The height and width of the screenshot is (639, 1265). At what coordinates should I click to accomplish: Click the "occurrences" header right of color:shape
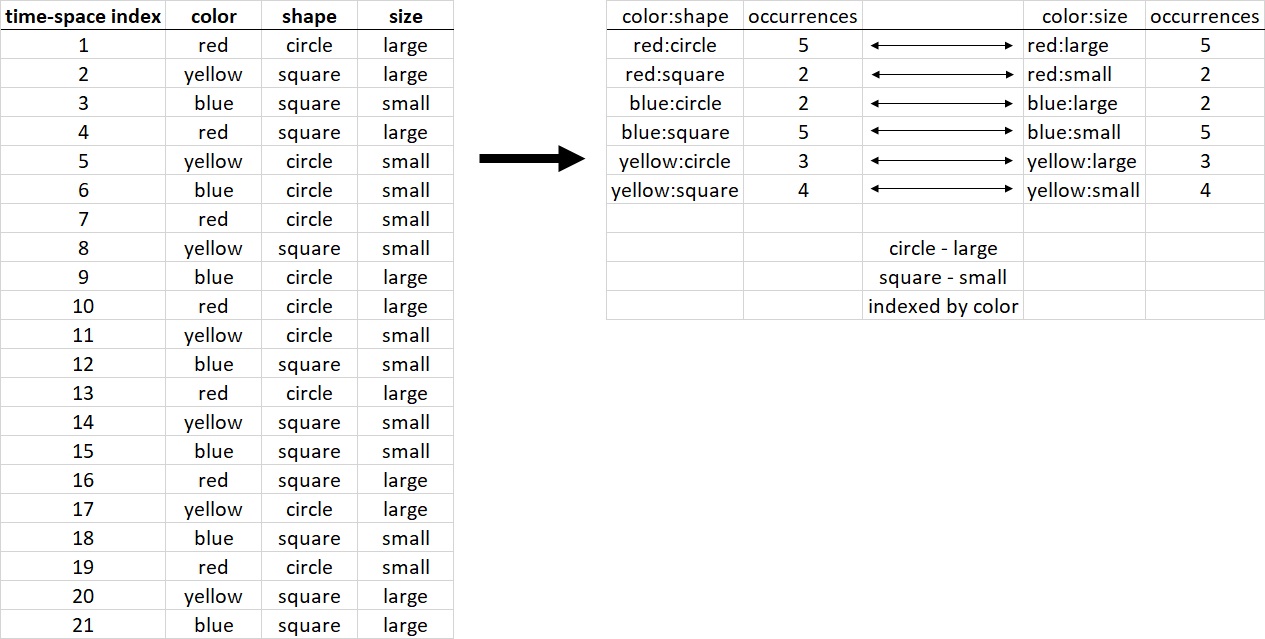[802, 16]
